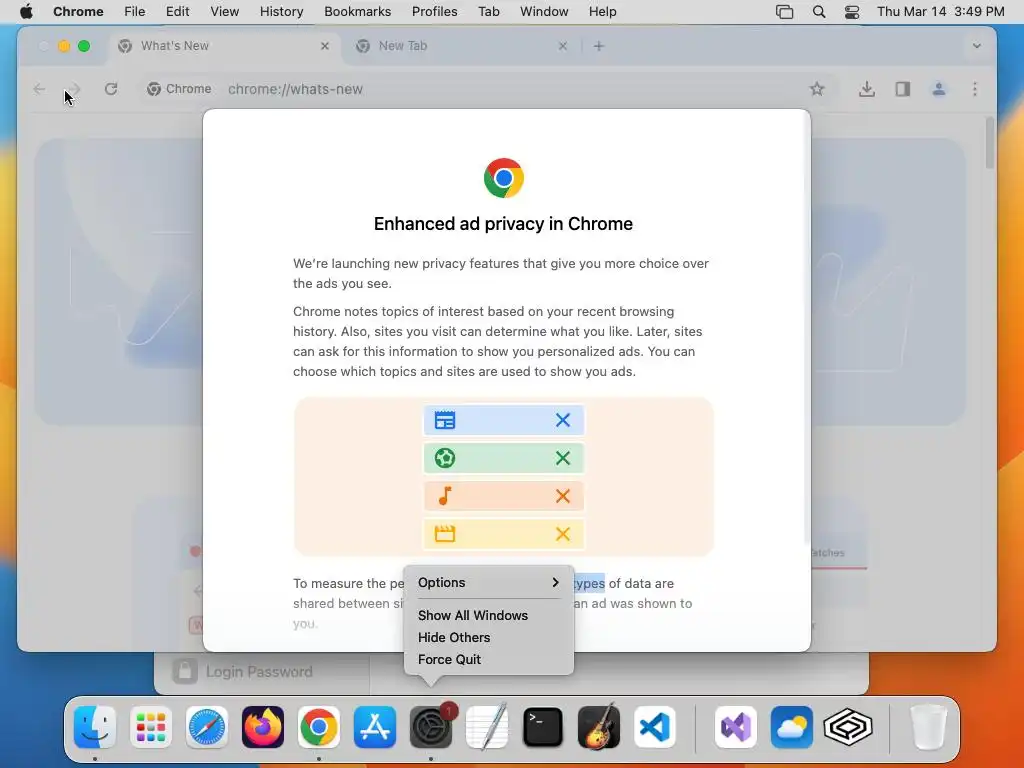
Task: Bookmark this page with the star icon
Action: pyautogui.click(x=816, y=89)
